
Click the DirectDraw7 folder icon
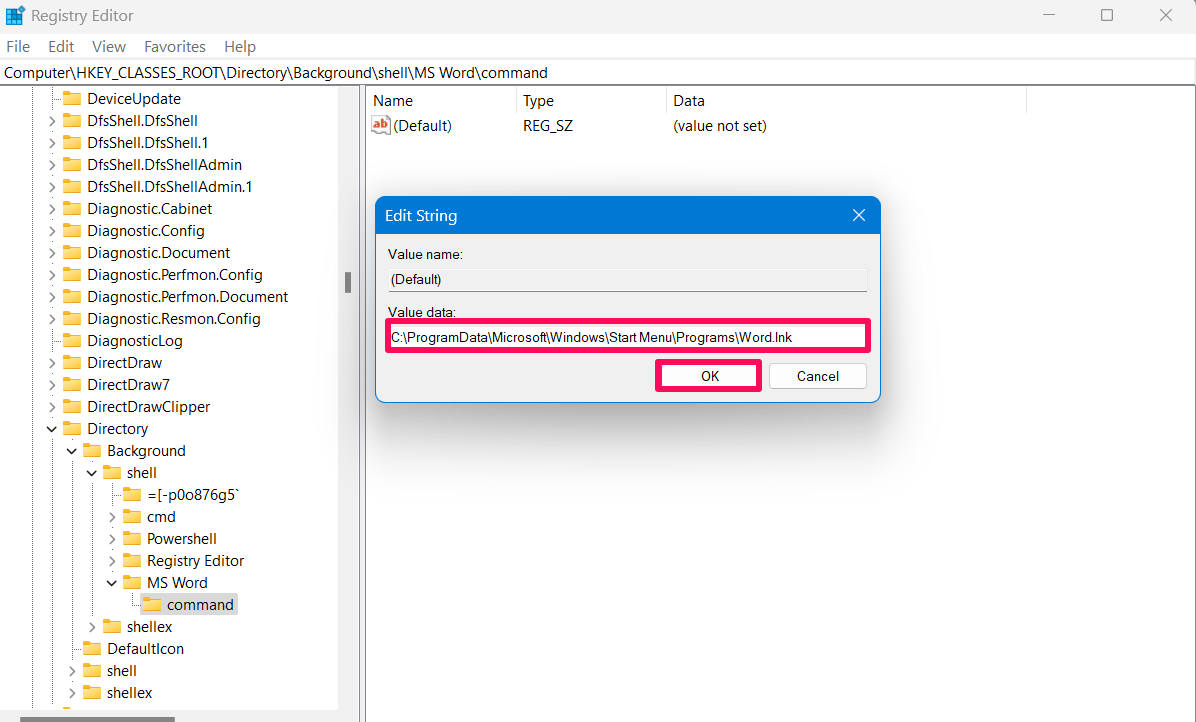coord(72,385)
